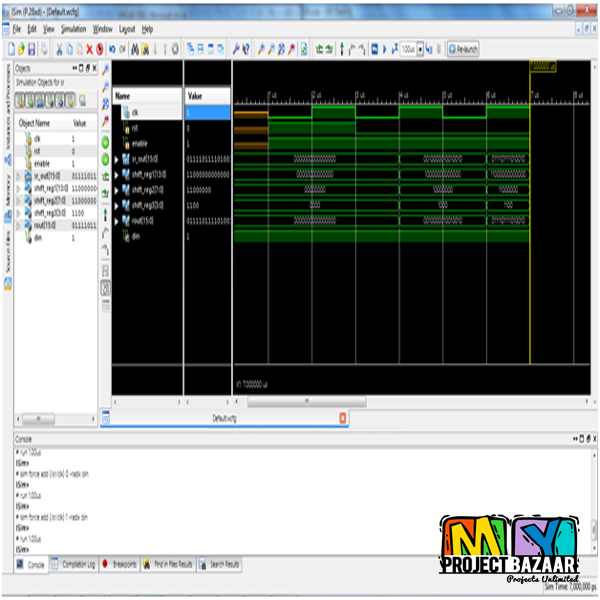
Task: Open the Simulation menu
Action: click(x=74, y=30)
